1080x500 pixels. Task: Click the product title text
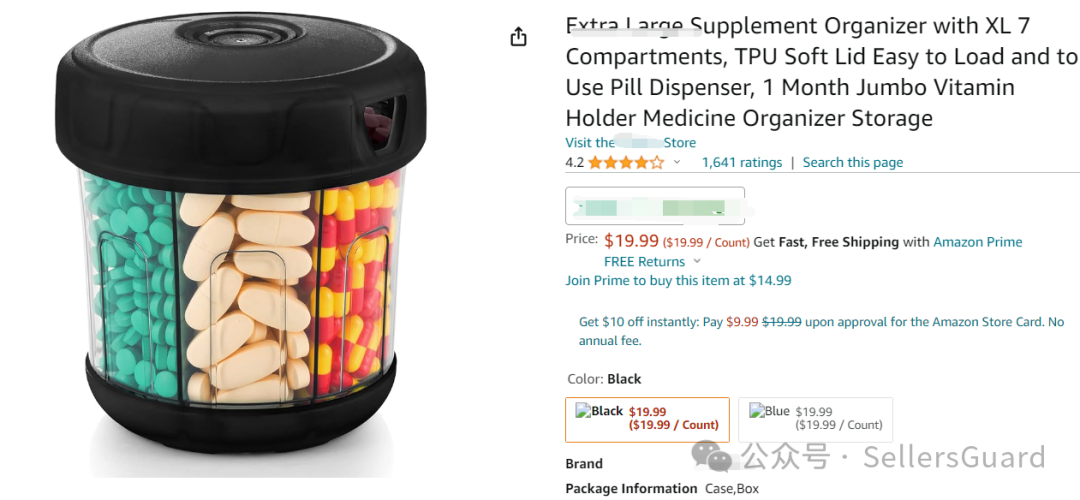[x=820, y=72]
